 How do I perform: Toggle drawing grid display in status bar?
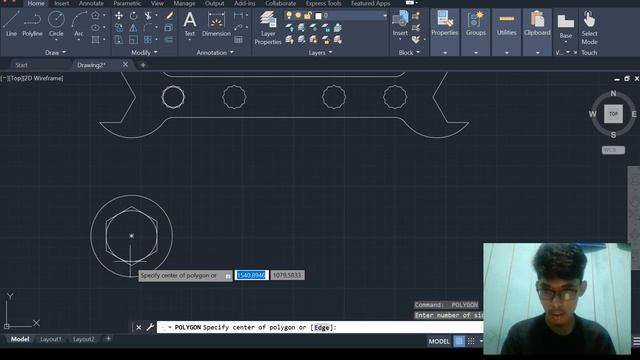[x=459, y=341]
